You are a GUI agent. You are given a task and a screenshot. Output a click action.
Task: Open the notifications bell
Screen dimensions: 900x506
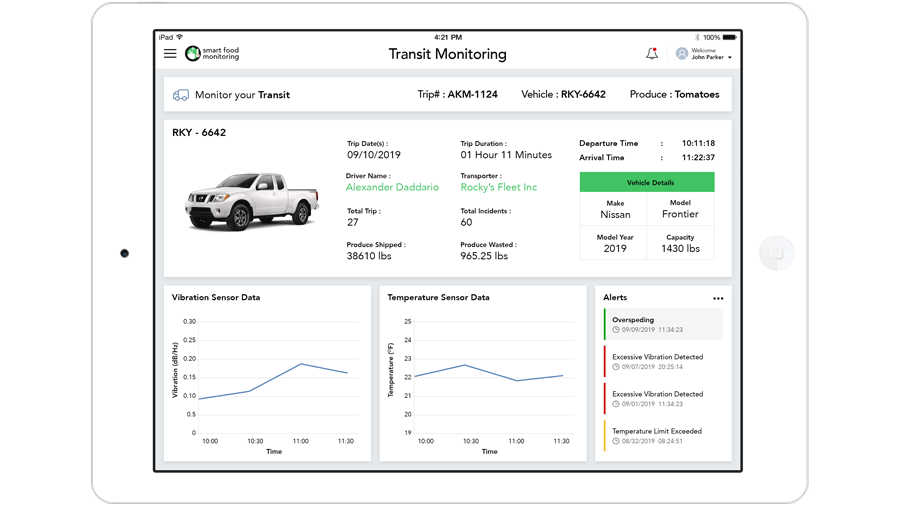(652, 54)
